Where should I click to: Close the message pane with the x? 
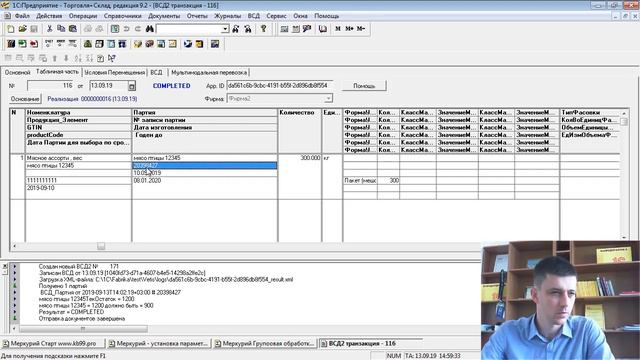click(5, 266)
